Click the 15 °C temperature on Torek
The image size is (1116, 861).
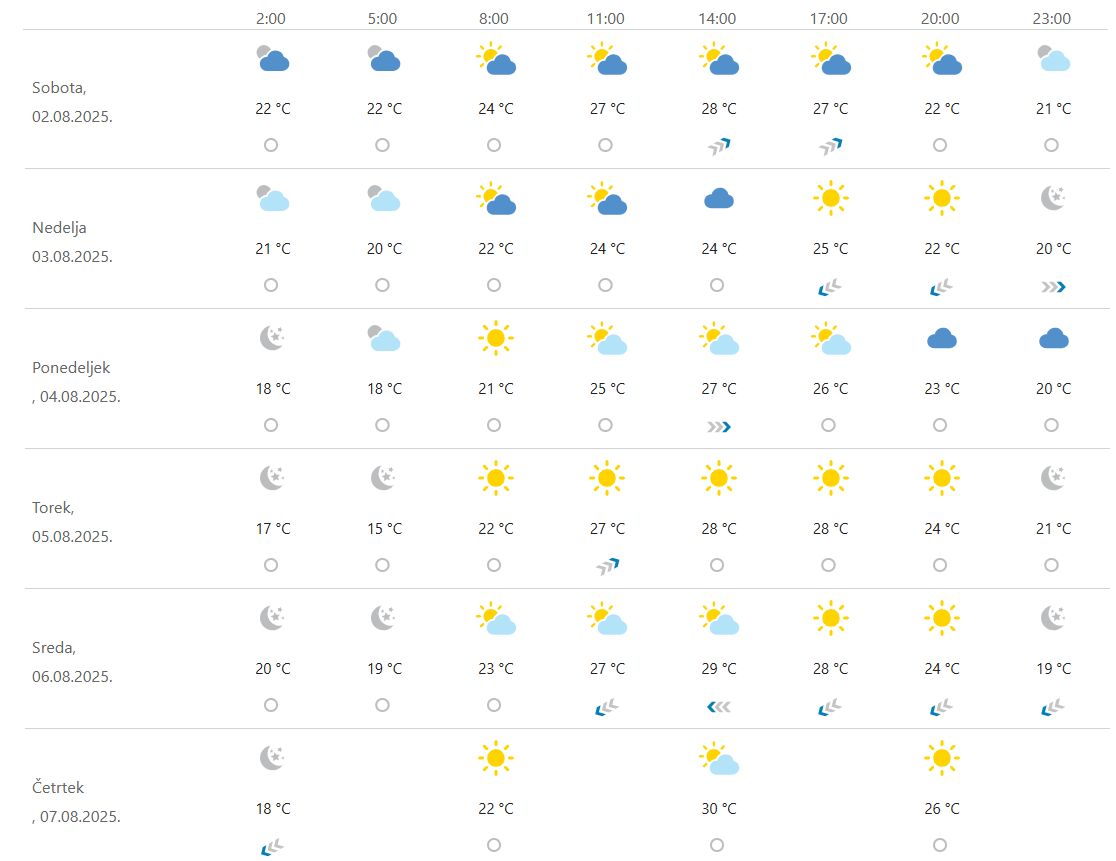click(x=383, y=528)
